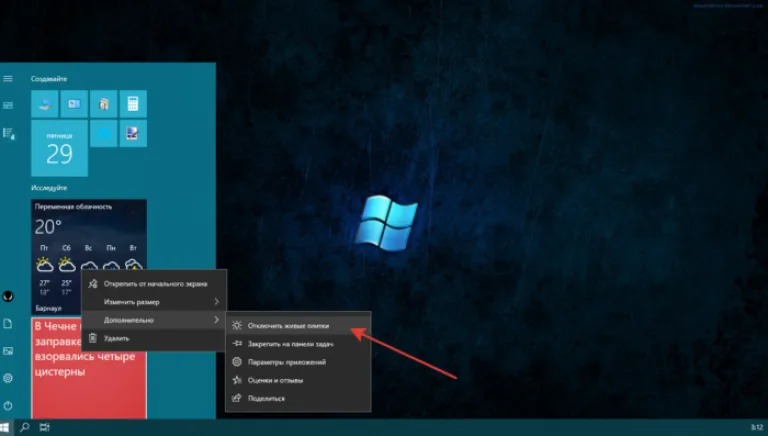Select Открепить от начального экрана

[x=154, y=284]
